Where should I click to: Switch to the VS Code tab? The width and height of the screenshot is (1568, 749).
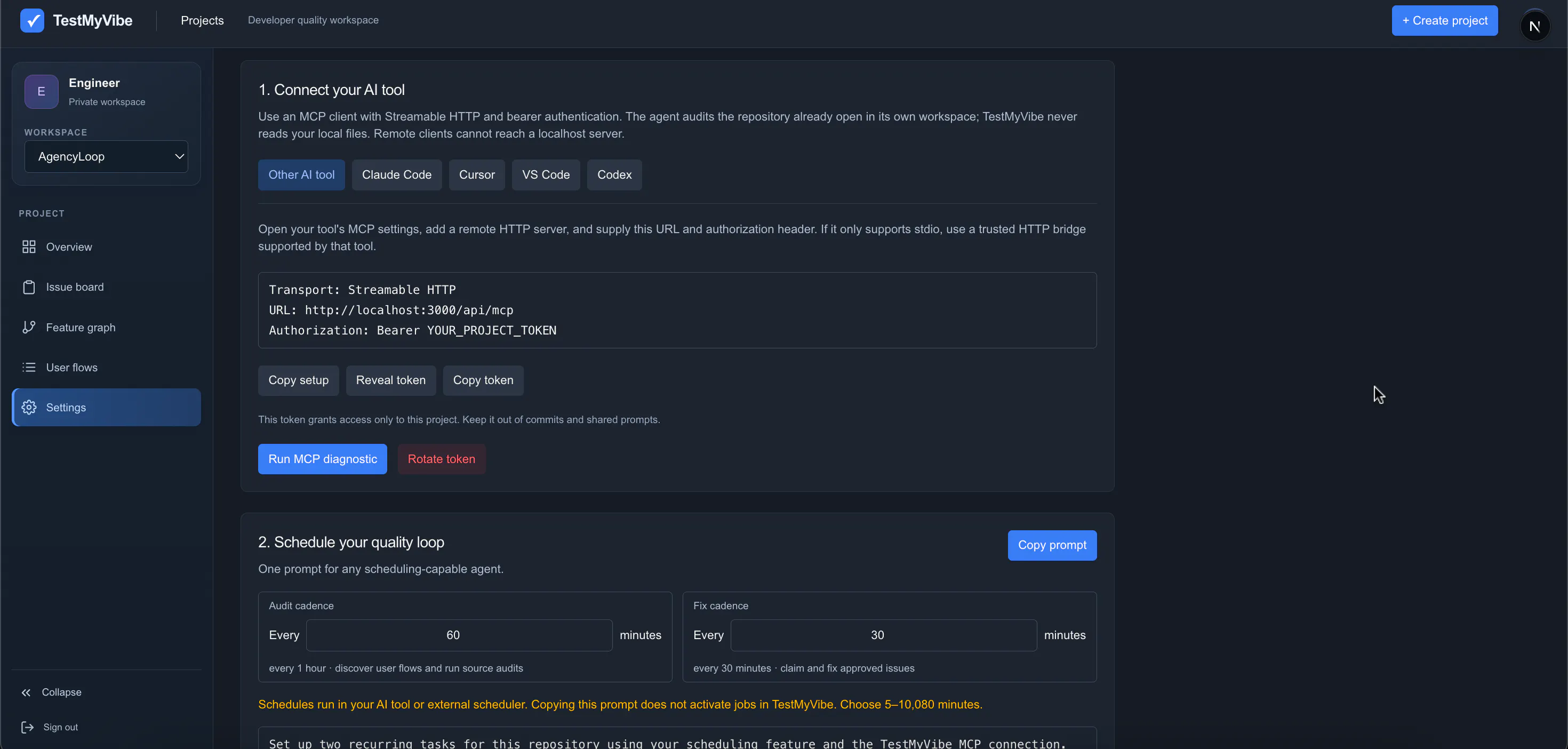(x=546, y=175)
